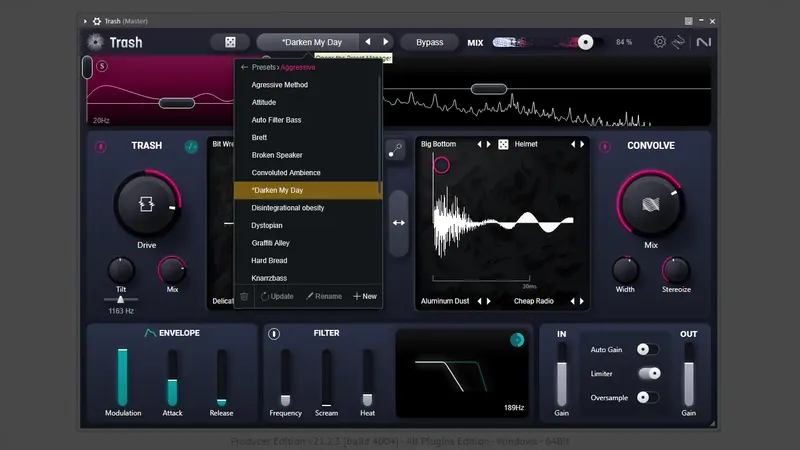Select previous Cheap Radio impulse arrow

[x=572, y=301]
